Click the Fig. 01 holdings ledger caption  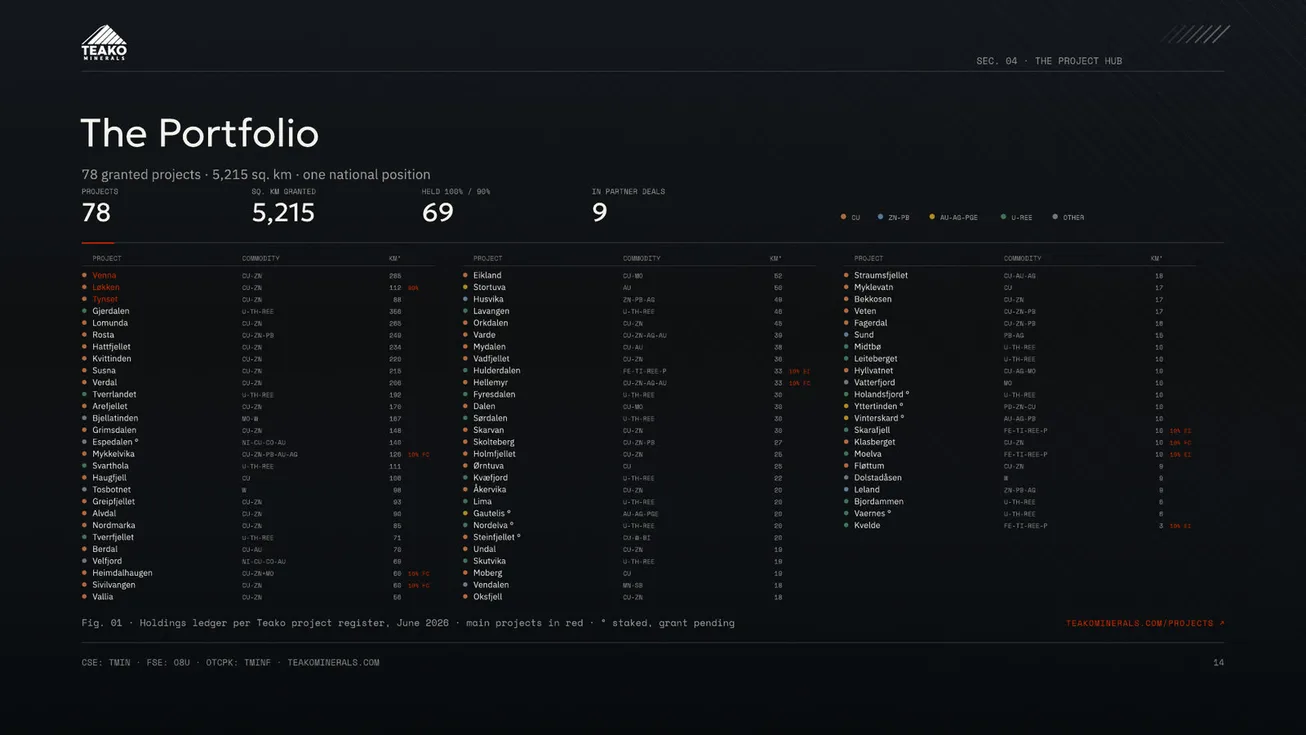(408, 623)
